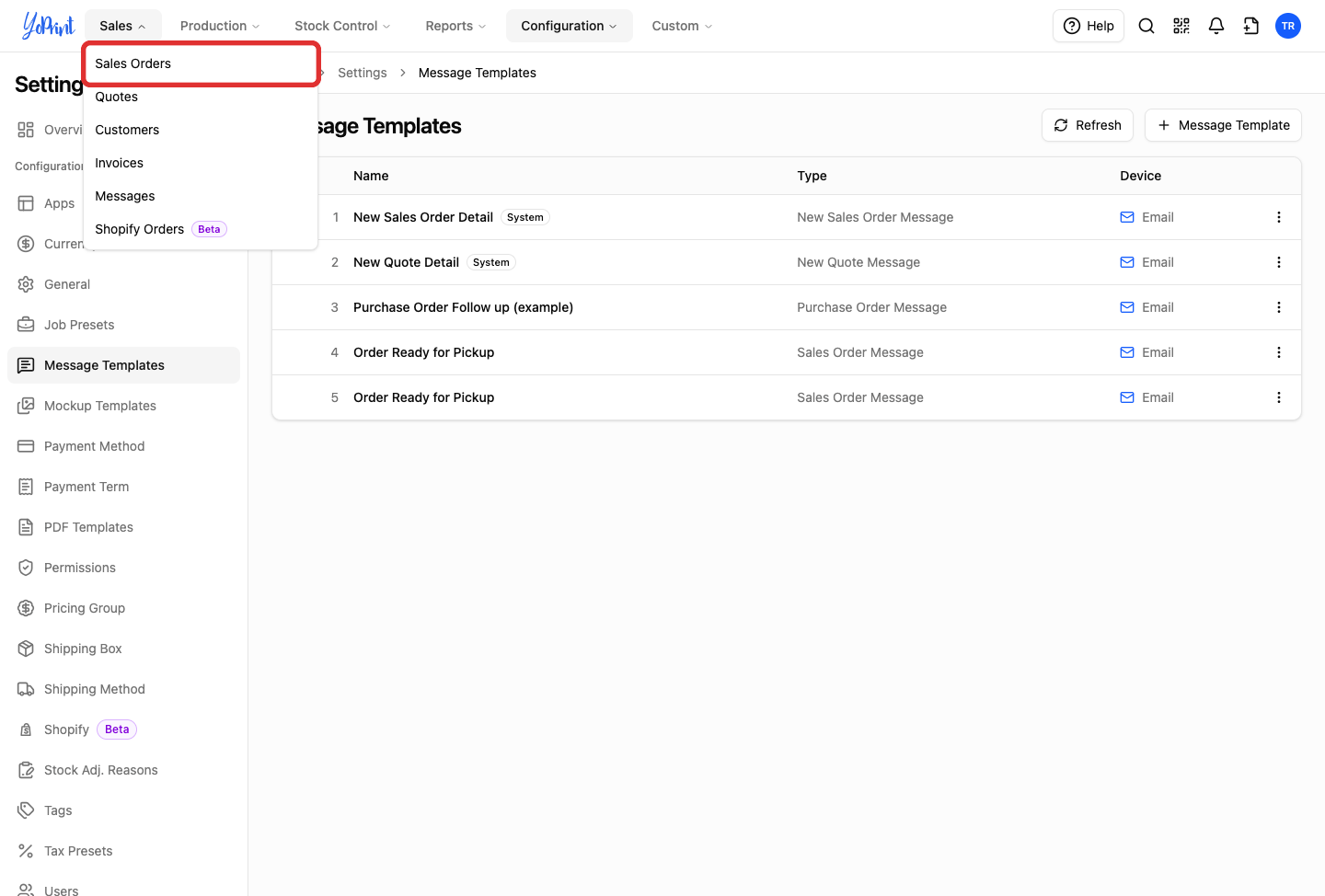Screen dimensions: 1325x896
Task: Click the Mockup Templates sidebar icon
Action: [26, 406]
